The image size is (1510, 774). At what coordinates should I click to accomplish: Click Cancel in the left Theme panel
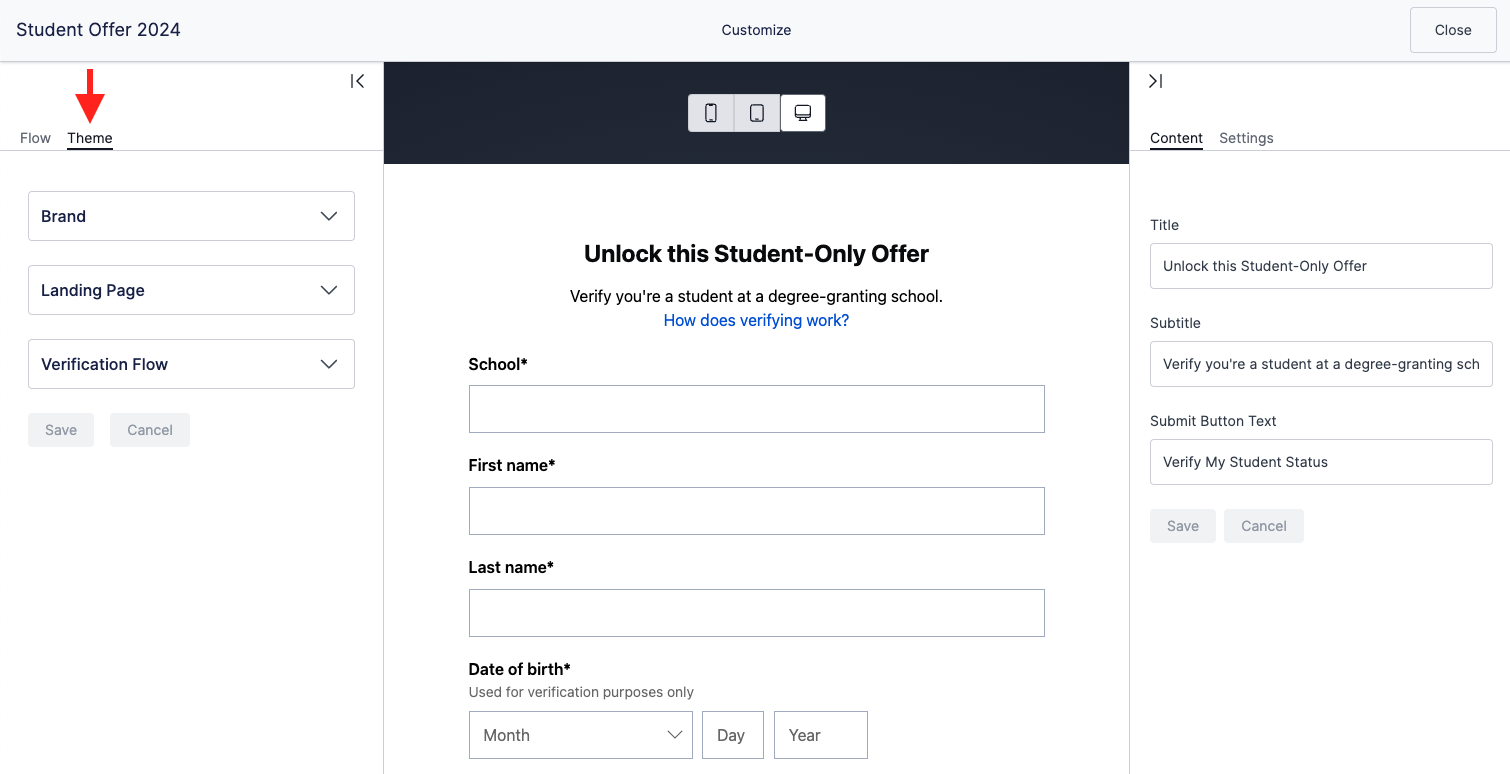(x=150, y=430)
